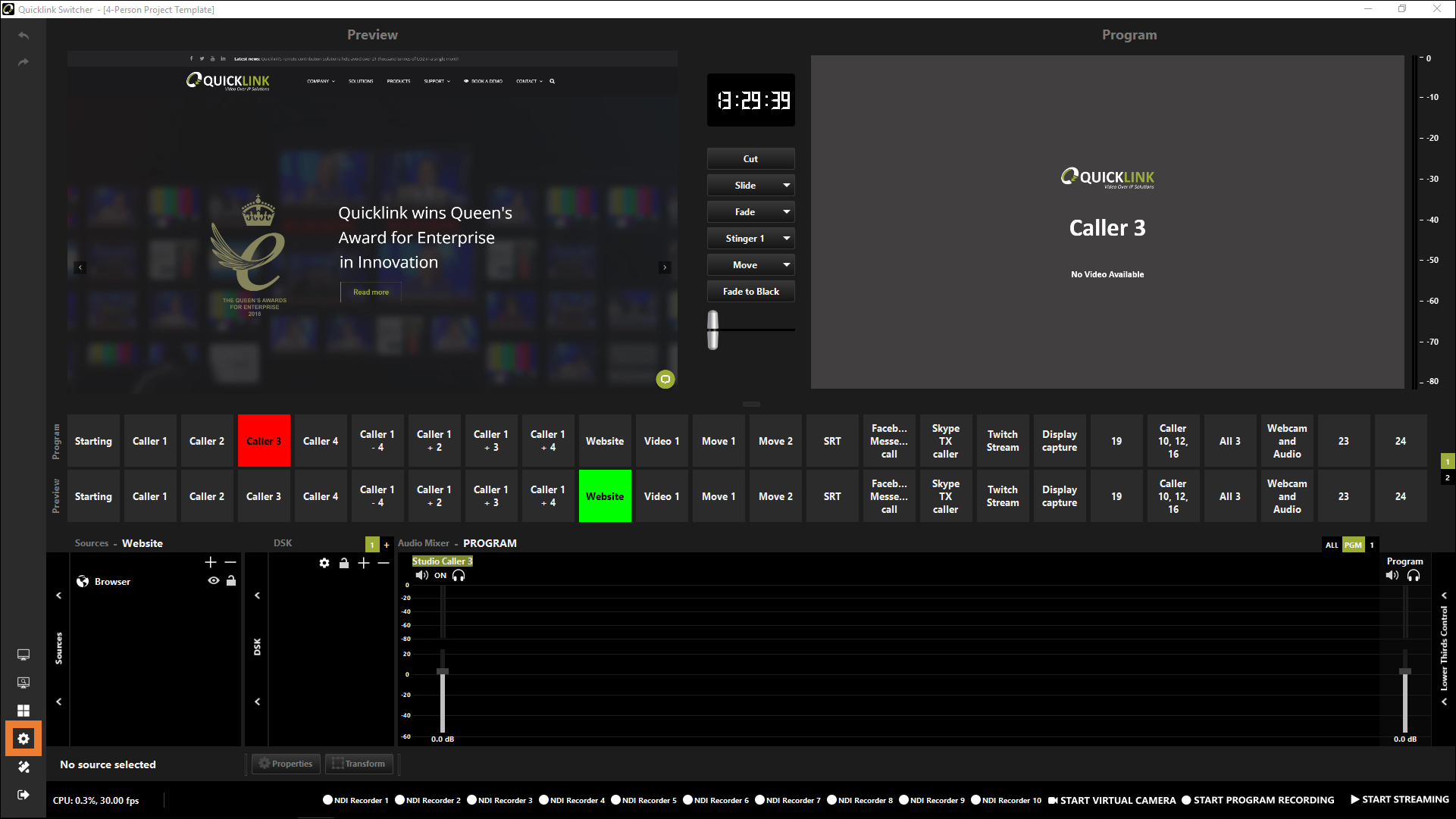Open DSK settings gear icon

coord(324,563)
